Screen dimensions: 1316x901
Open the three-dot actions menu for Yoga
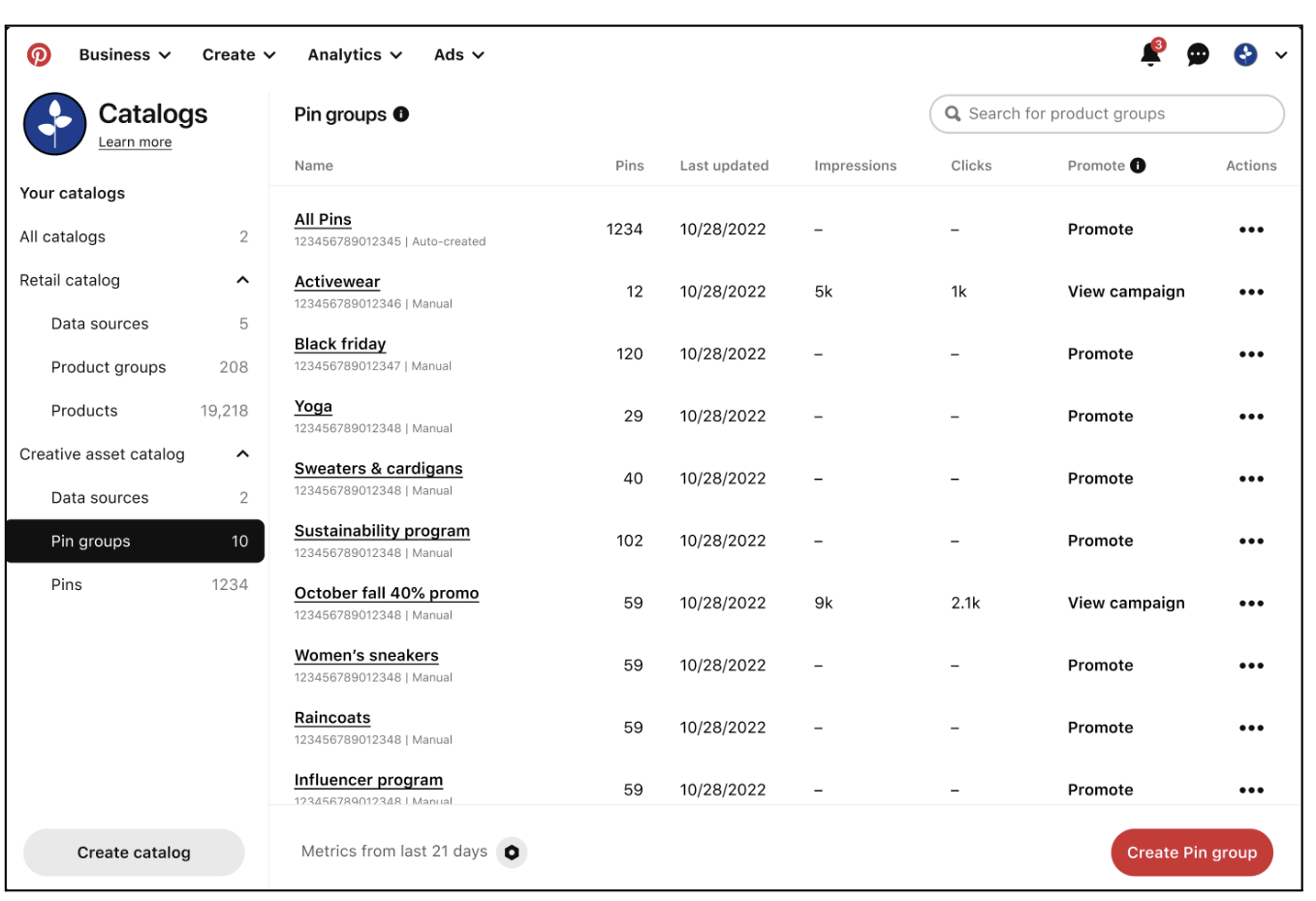[1251, 417]
